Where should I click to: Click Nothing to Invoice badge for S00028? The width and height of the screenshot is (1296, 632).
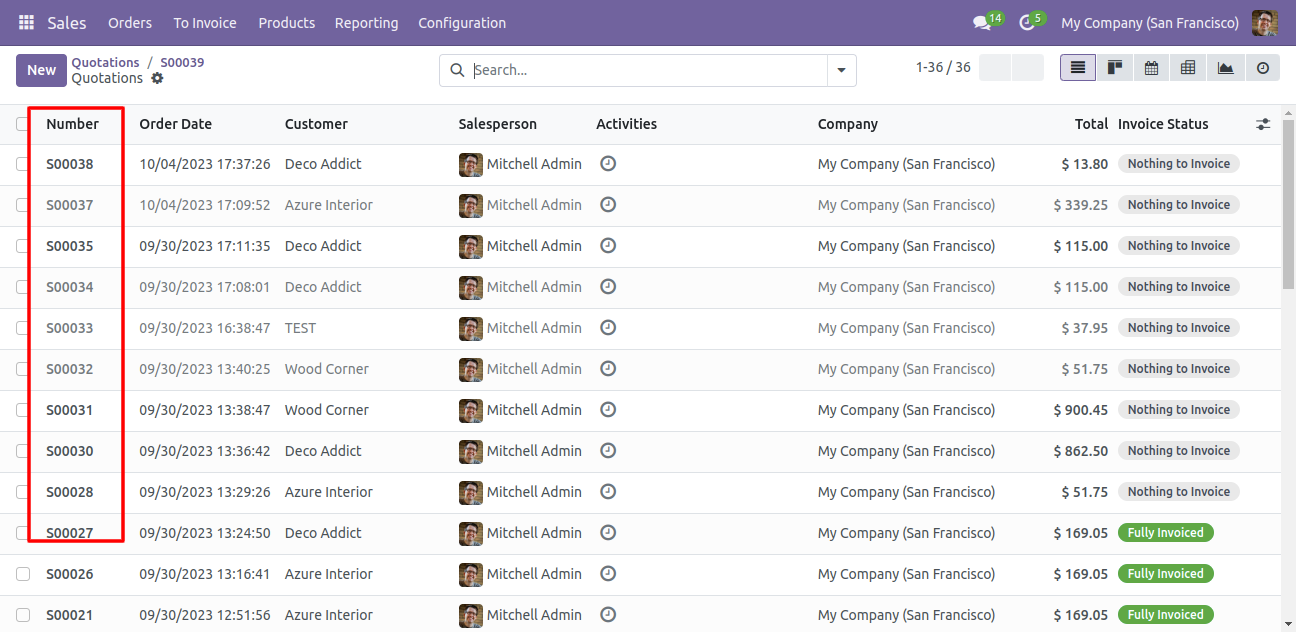click(x=1178, y=492)
